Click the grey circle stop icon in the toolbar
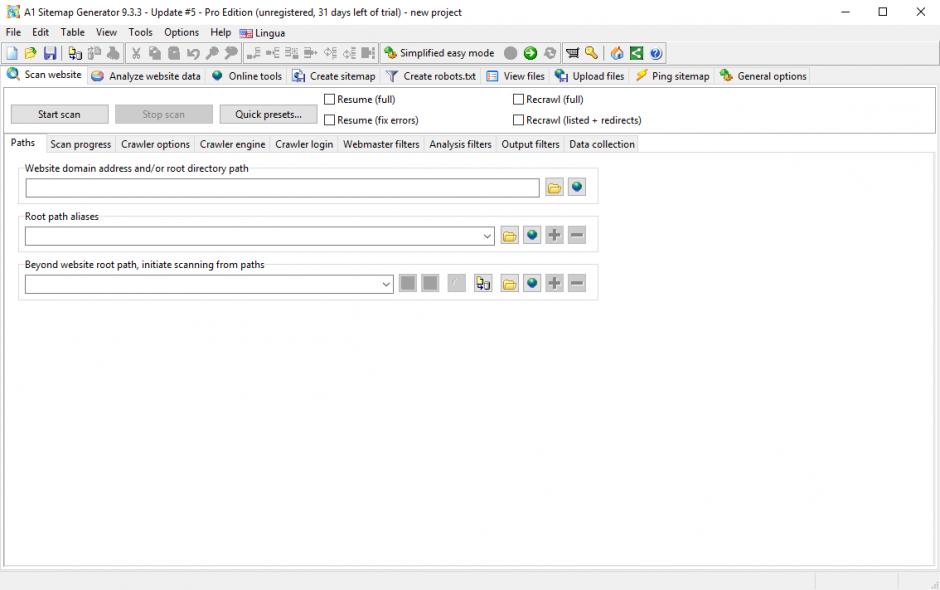 pos(510,53)
